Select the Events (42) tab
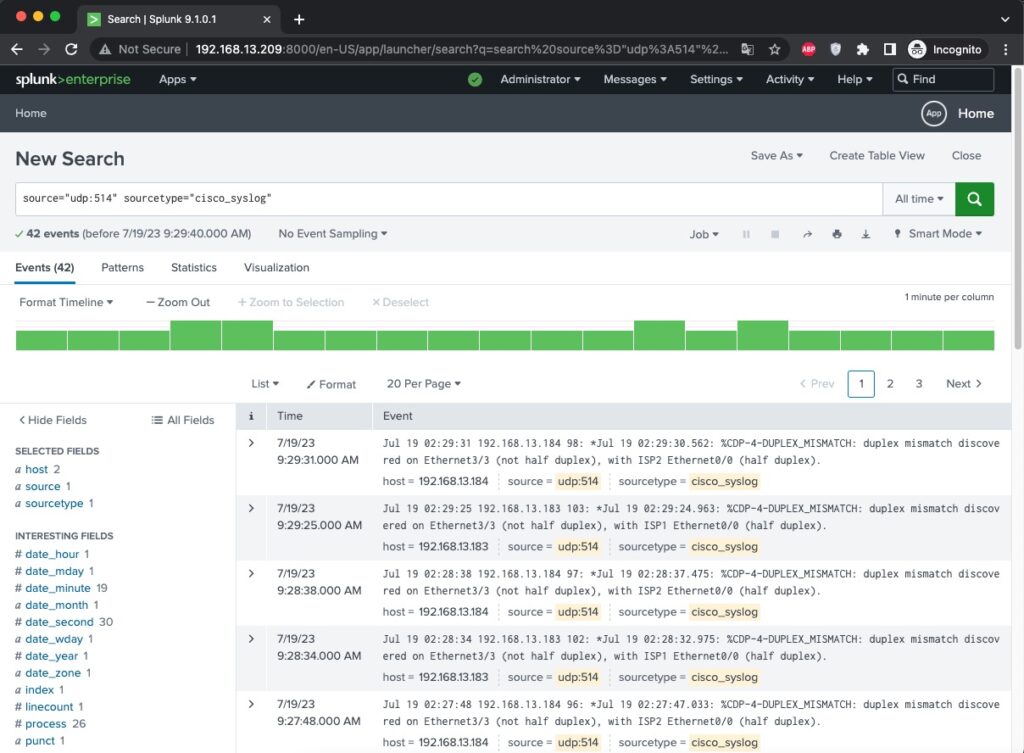This screenshot has height=753, width=1024. coord(44,268)
